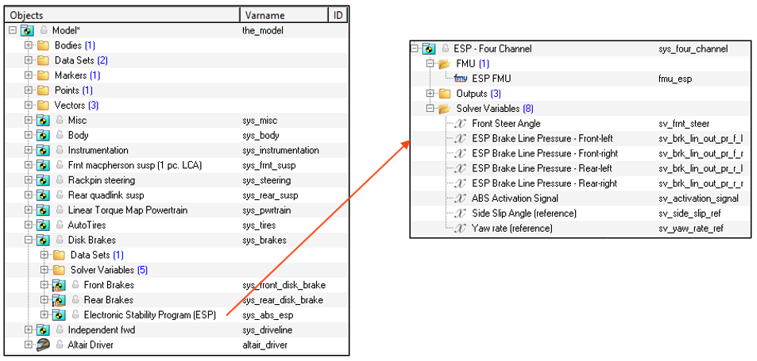Image resolution: width=757 pixels, height=361 pixels.
Task: Expand the Outputs (3) folder
Action: [430, 94]
